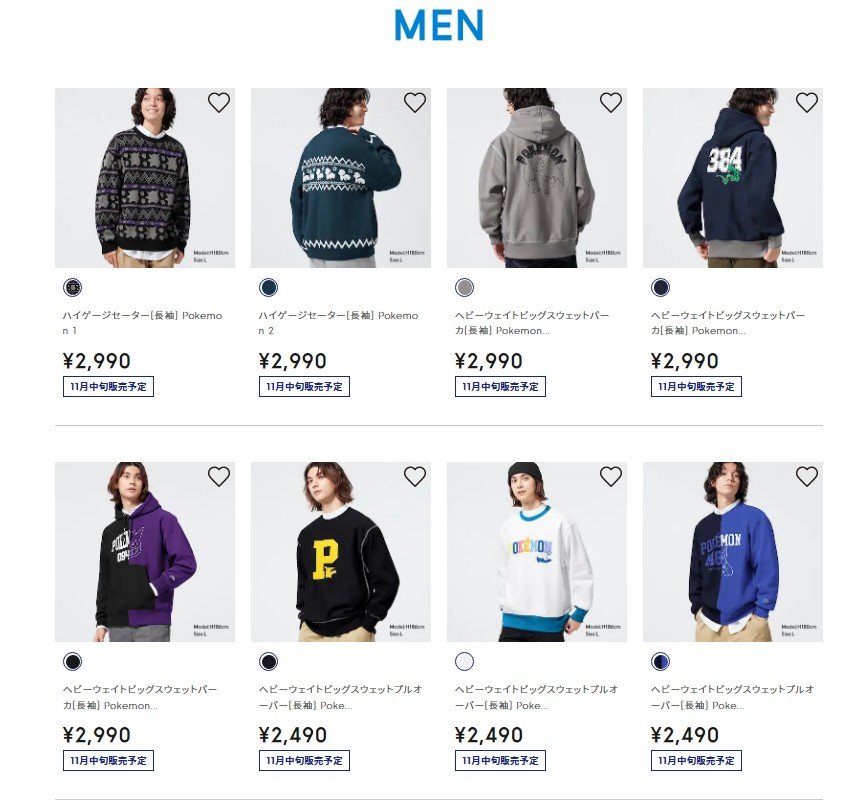Image resolution: width=868 pixels, height=801 pixels.
Task: Click 11月中旬販売予定 badge under first sweater
Action: (108, 386)
